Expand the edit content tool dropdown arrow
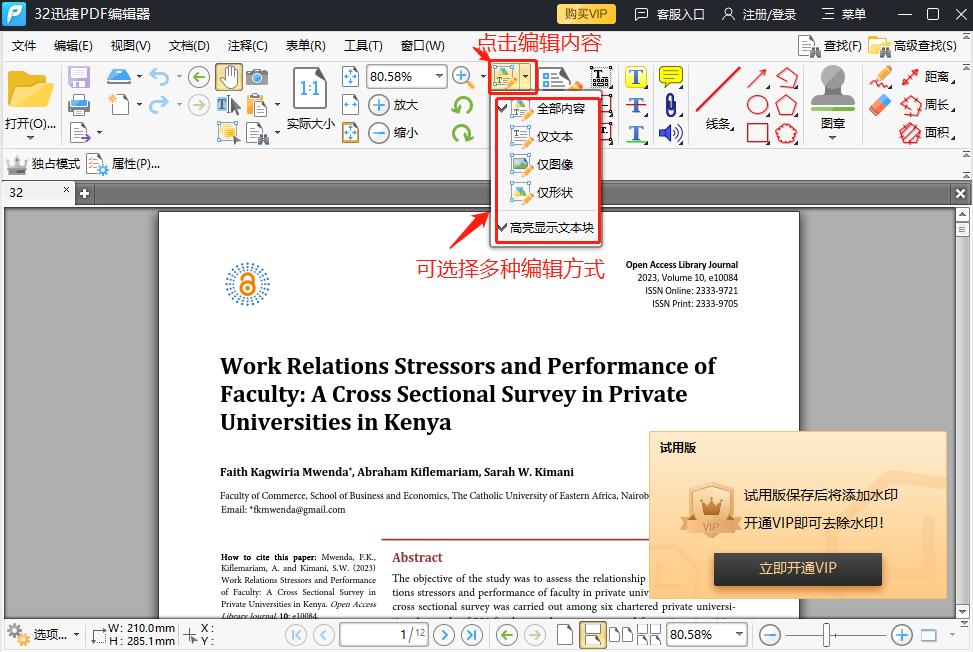Image resolution: width=973 pixels, height=652 pixels. 526,76
